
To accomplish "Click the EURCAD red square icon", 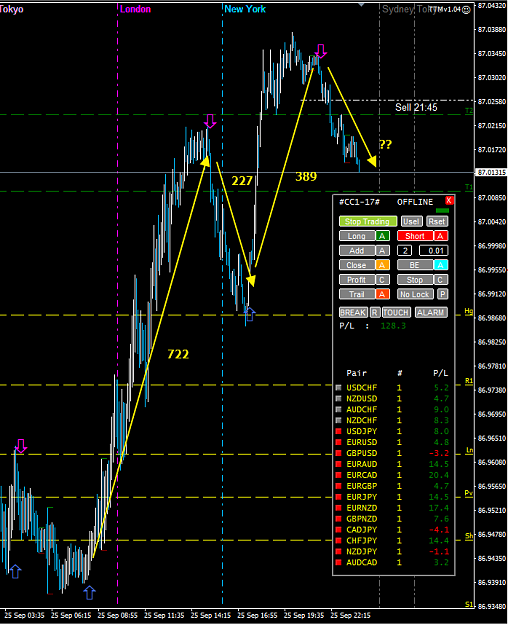I will point(339,475).
